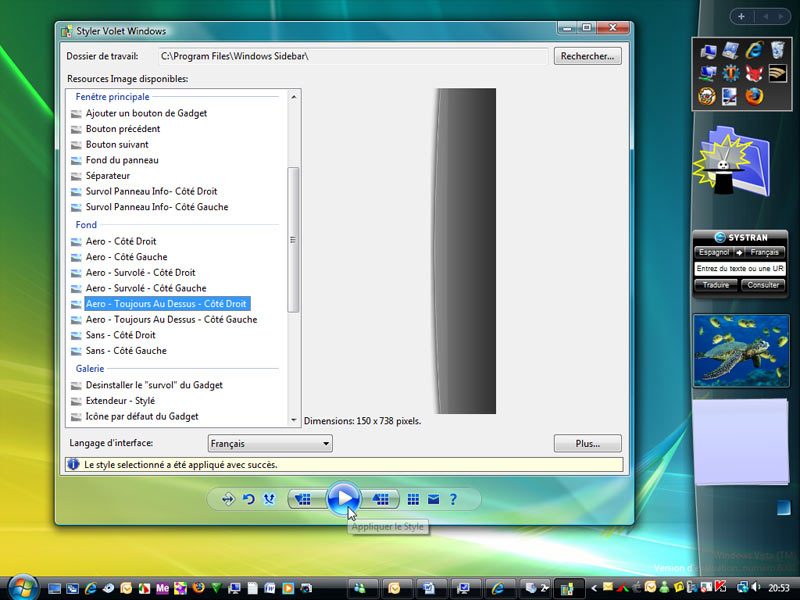Viewport: 800px width, 600px height.
Task: Click the question mark help icon
Action: click(452, 499)
